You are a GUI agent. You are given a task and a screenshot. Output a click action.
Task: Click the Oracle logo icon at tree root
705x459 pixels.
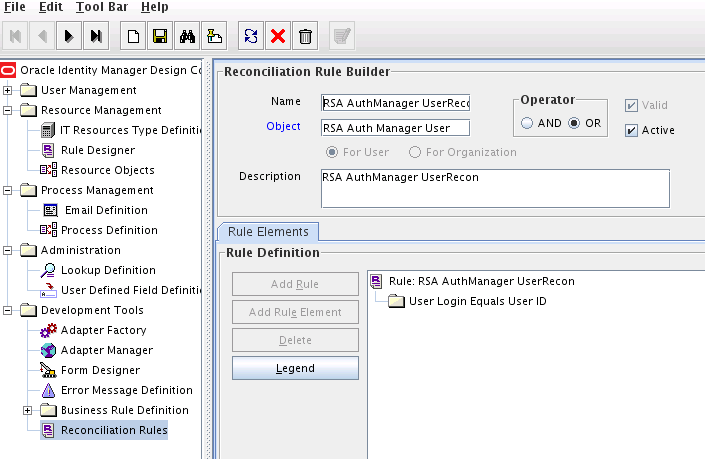8,70
